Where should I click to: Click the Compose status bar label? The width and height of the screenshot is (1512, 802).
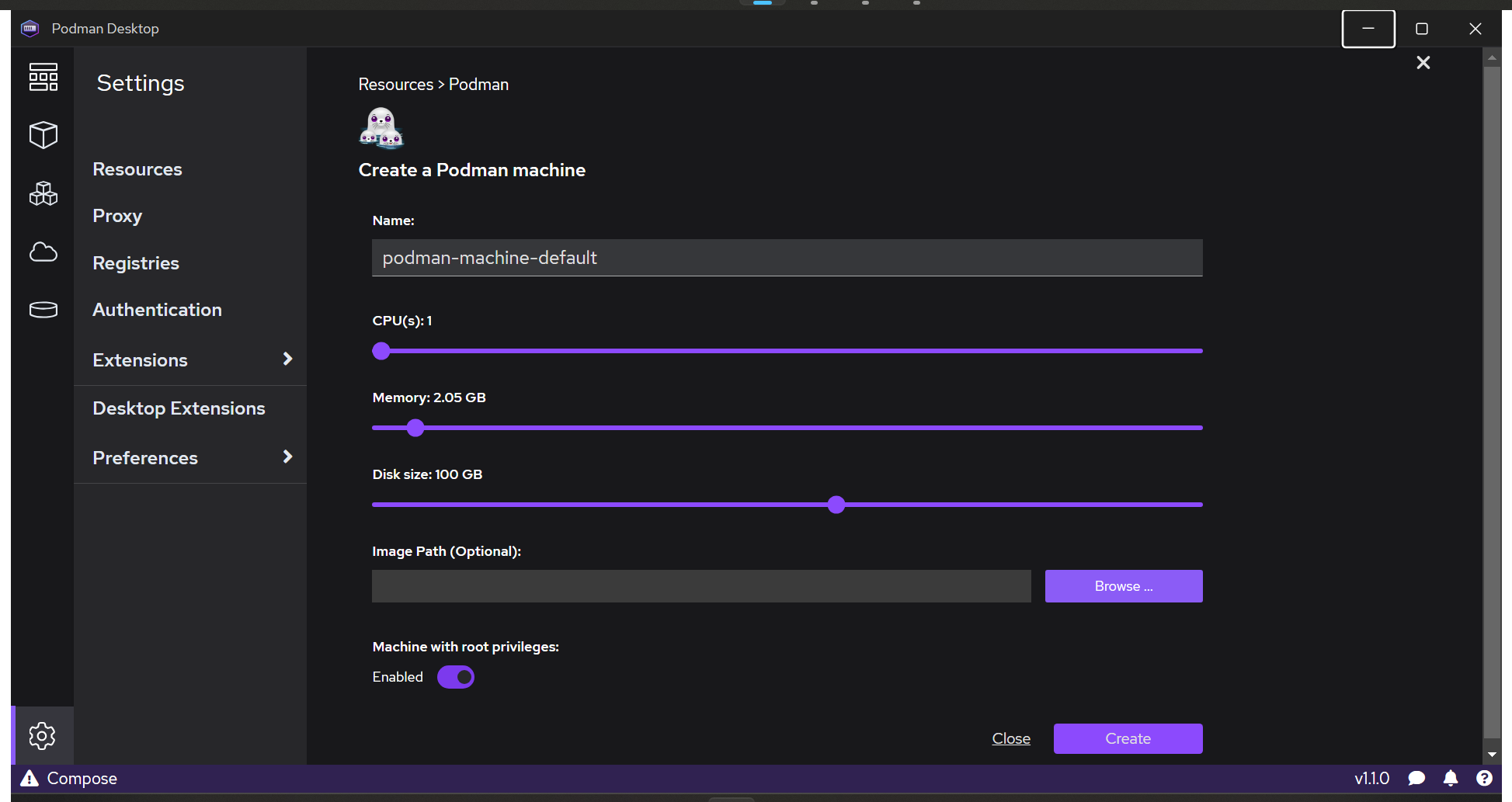tap(82, 778)
